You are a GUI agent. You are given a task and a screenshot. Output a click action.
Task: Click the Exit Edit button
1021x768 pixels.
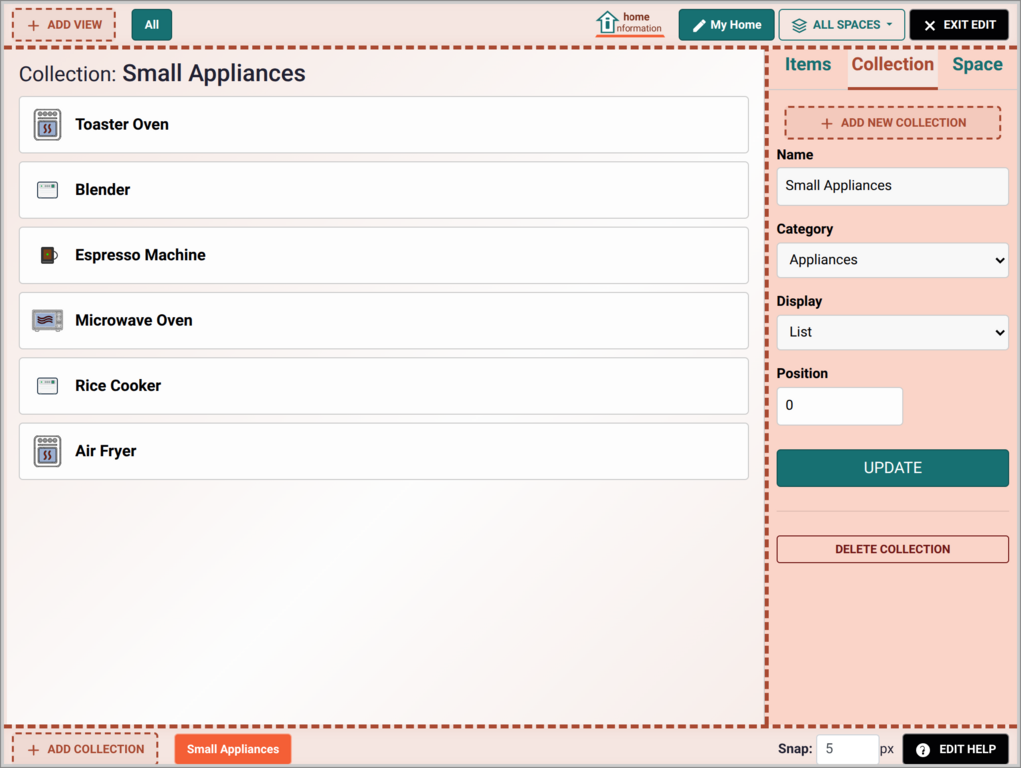pos(959,25)
